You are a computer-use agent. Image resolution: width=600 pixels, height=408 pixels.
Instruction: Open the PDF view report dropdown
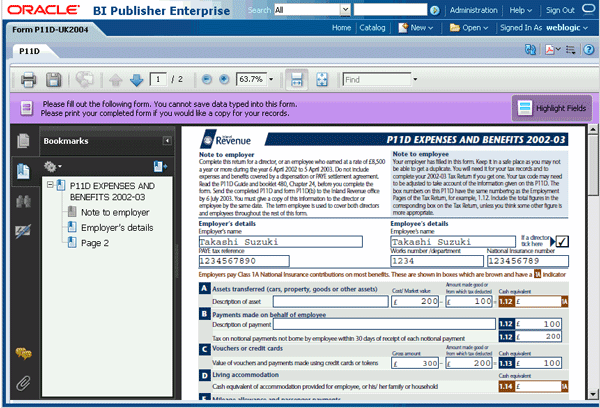click(553, 50)
